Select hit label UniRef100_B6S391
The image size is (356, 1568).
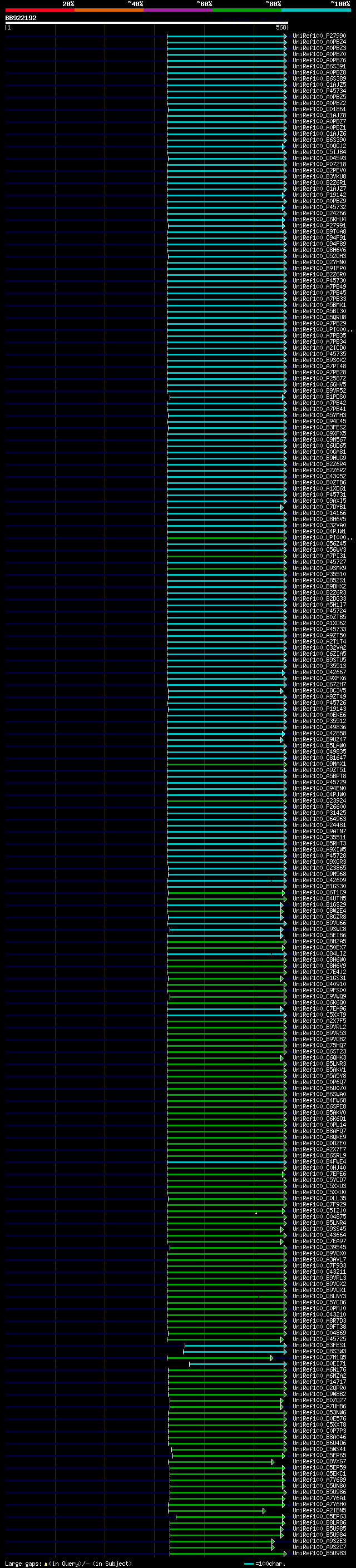pyautogui.click(x=319, y=66)
